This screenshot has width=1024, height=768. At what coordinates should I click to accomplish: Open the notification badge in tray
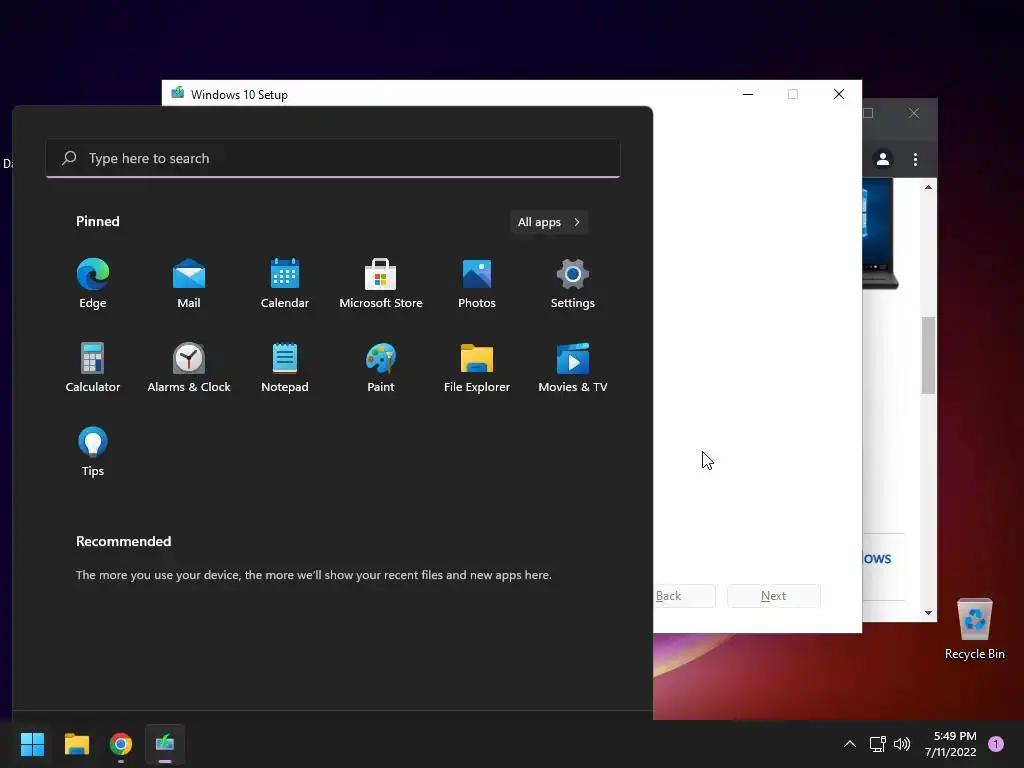[x=996, y=744]
